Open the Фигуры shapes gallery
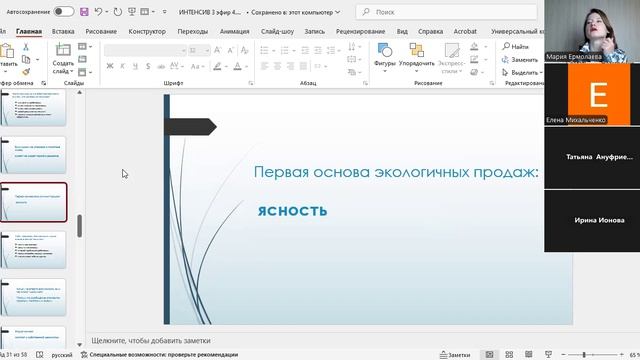 point(384,58)
